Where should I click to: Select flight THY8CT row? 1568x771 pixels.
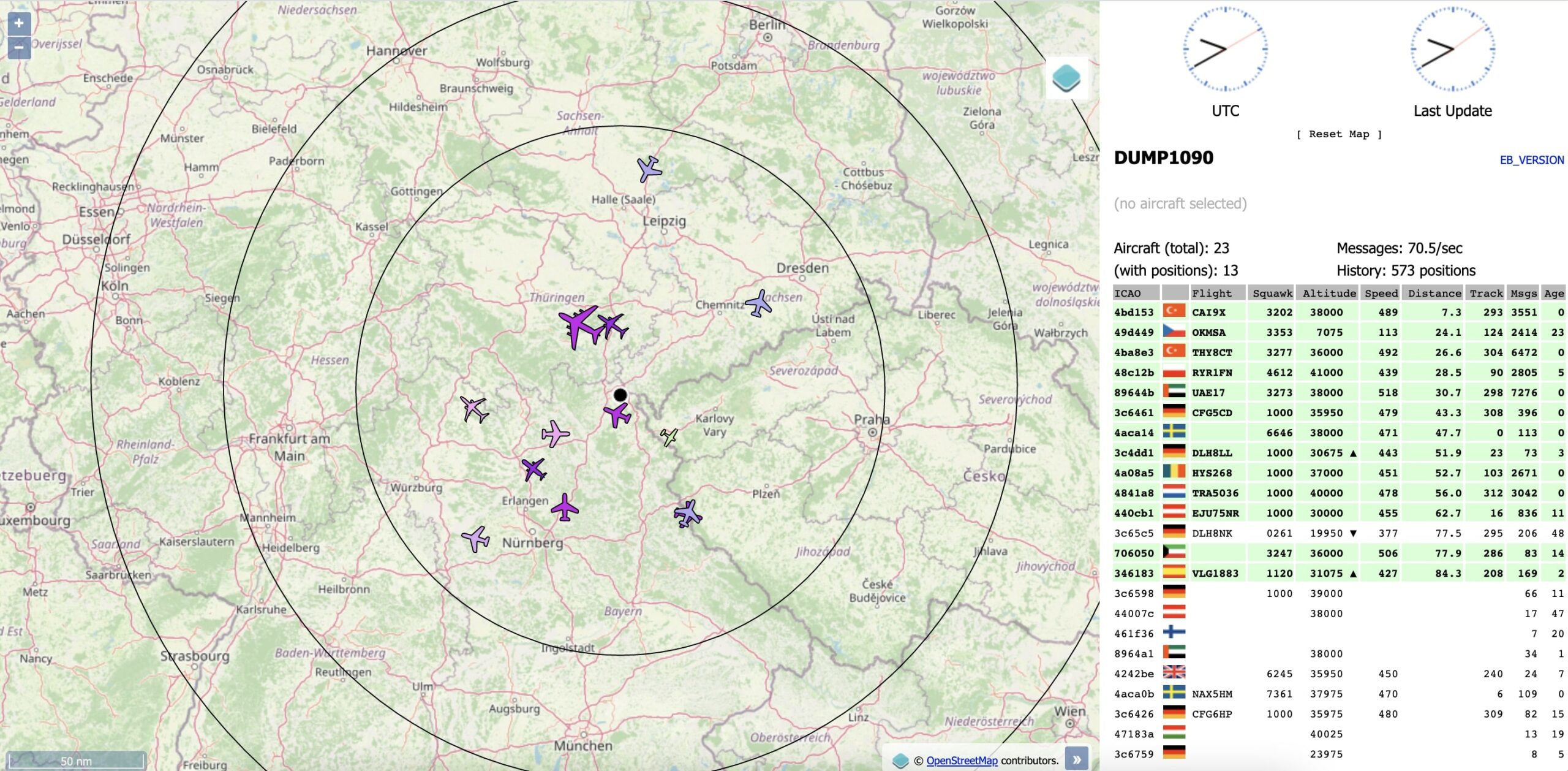[1339, 352]
